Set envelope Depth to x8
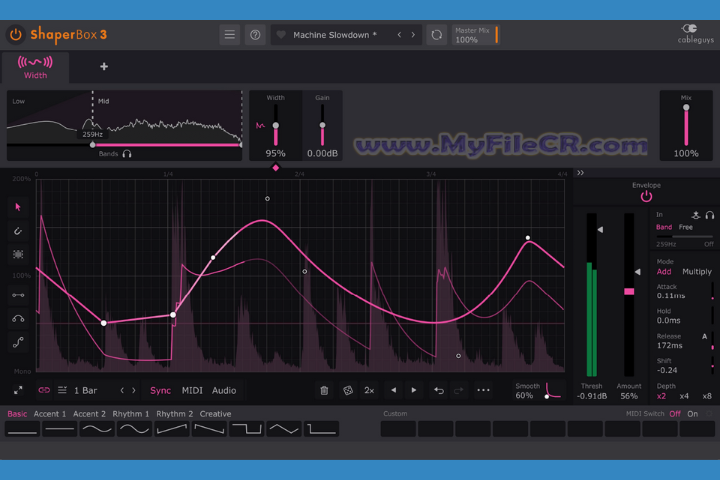This screenshot has width=720, height=480. 707,396
